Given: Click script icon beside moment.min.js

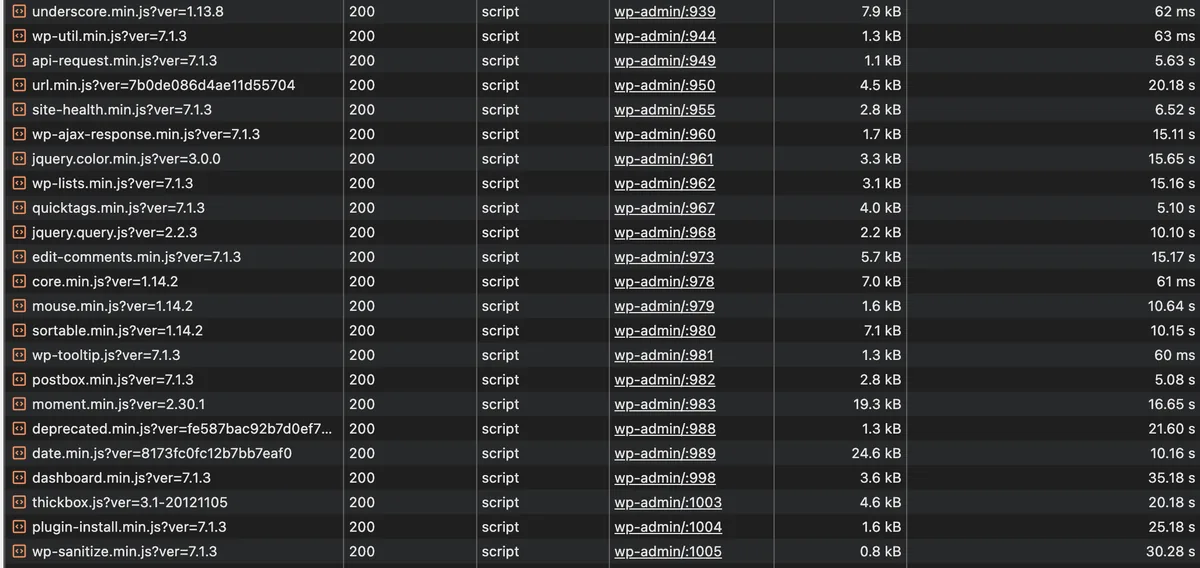Looking at the screenshot, I should coord(18,405).
